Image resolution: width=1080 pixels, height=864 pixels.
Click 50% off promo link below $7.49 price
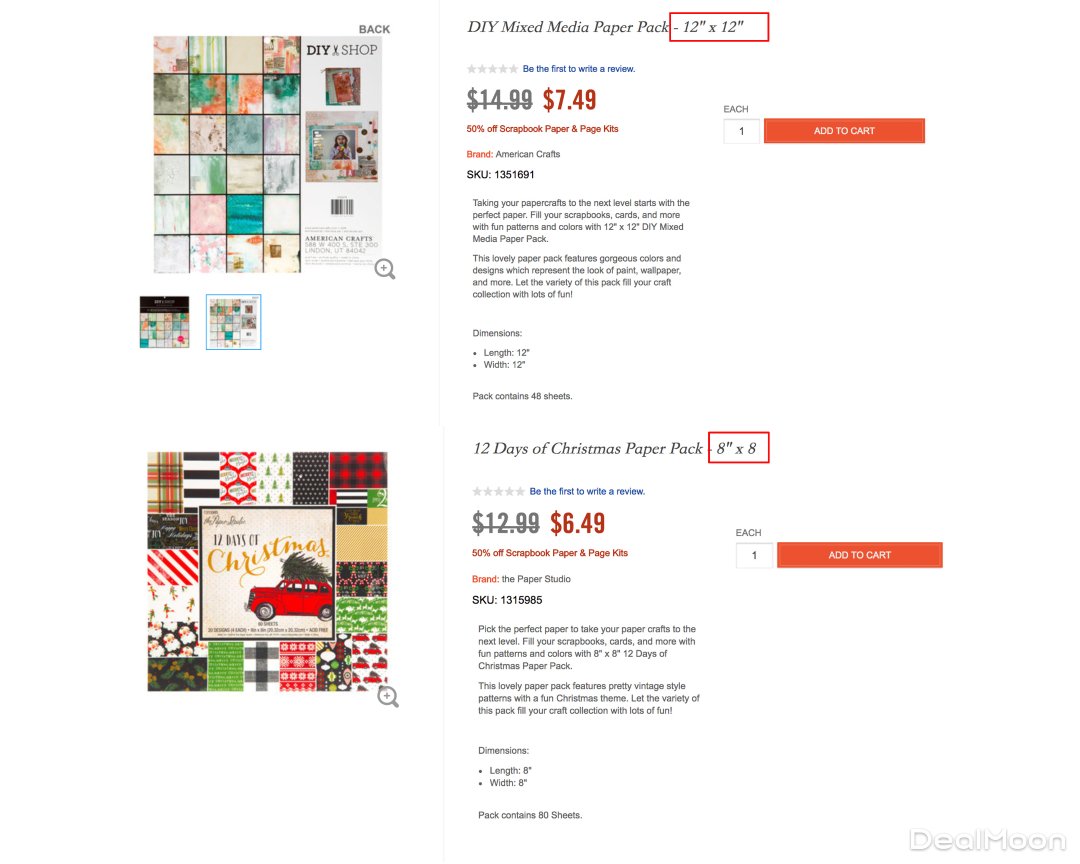point(542,129)
